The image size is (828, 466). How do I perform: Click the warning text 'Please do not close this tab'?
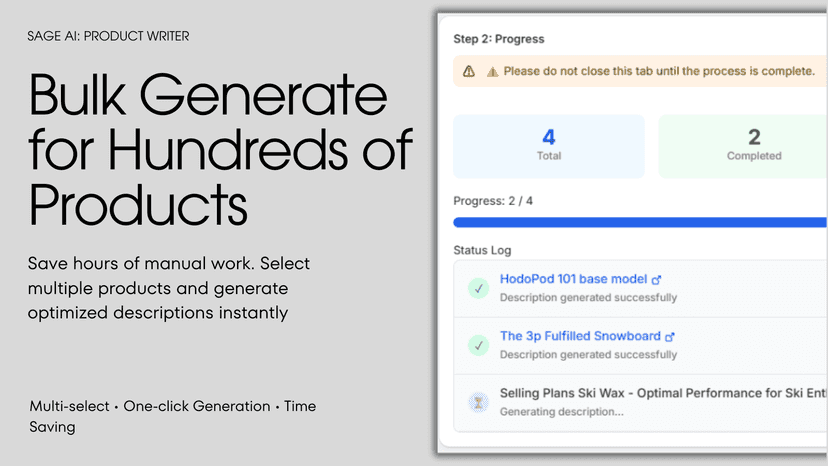pos(659,71)
